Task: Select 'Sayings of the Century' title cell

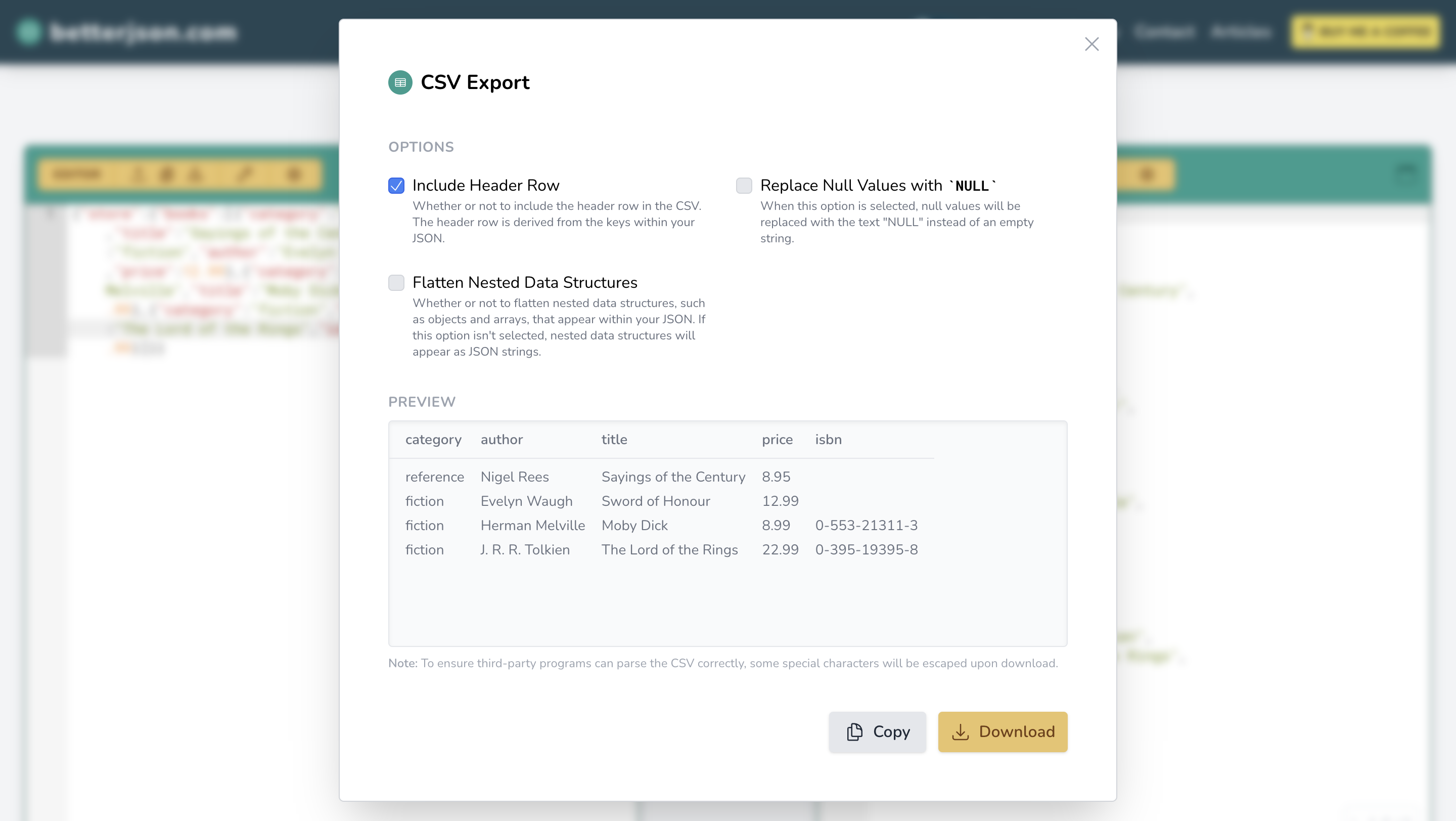Action: 673,477
